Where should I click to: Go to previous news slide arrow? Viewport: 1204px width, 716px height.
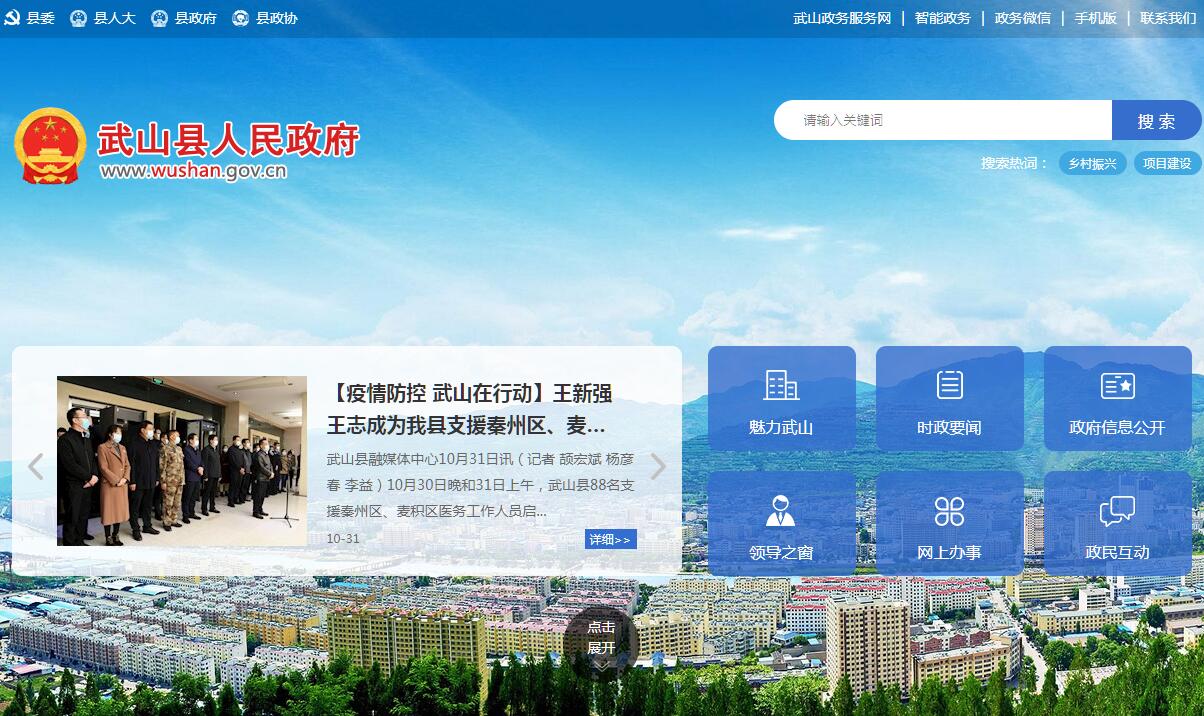[36, 467]
